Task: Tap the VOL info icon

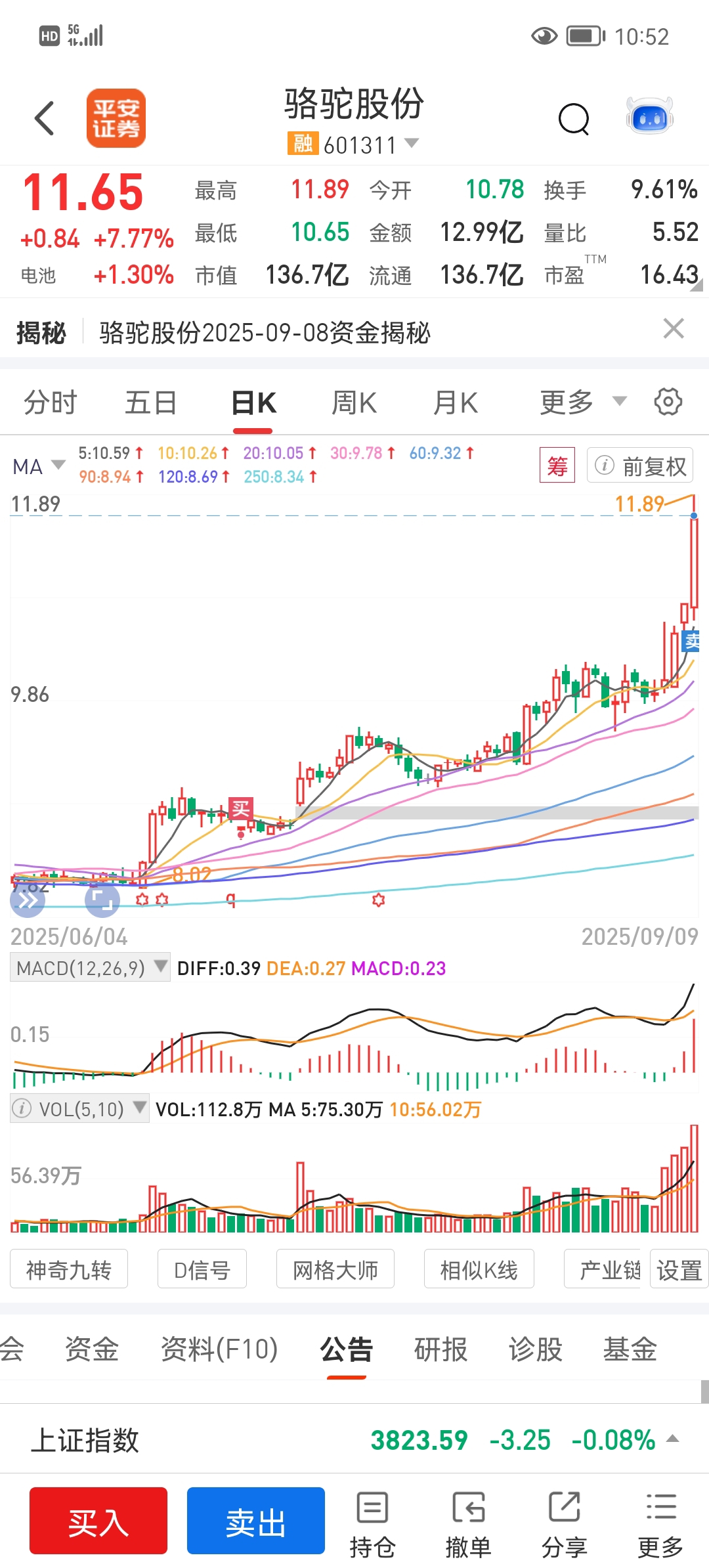Action: point(22,1109)
